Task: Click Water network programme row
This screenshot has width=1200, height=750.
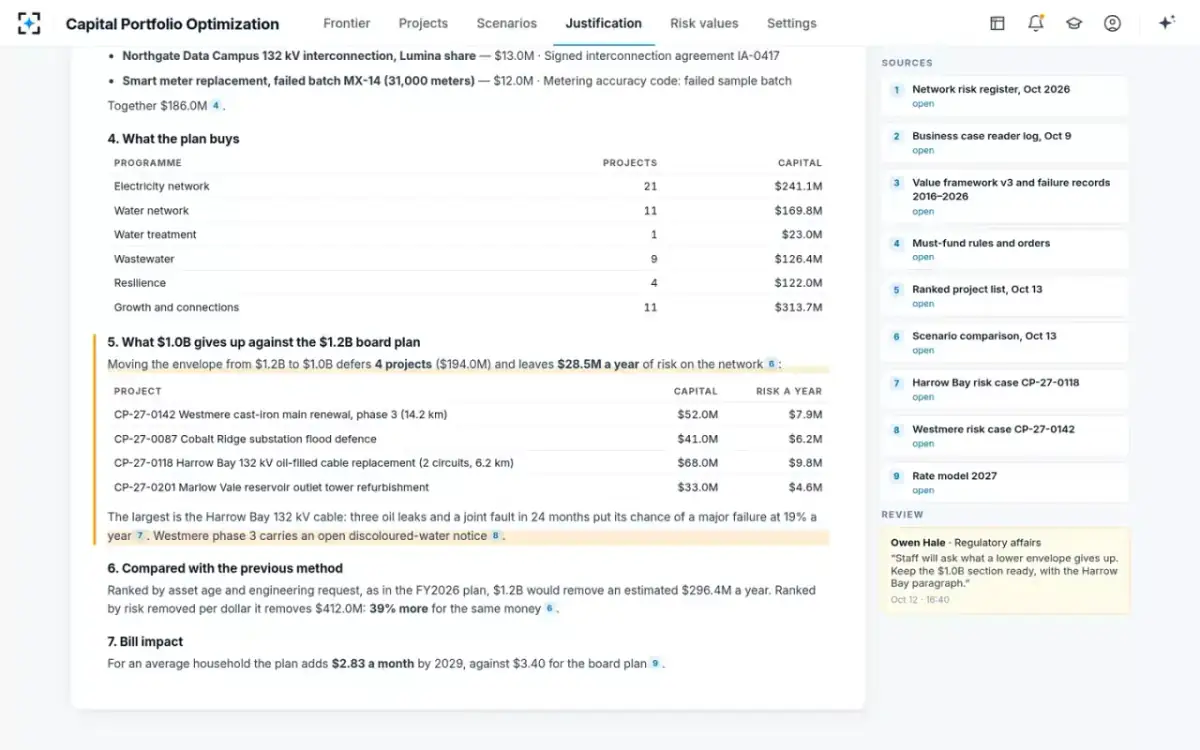Action: (x=468, y=210)
